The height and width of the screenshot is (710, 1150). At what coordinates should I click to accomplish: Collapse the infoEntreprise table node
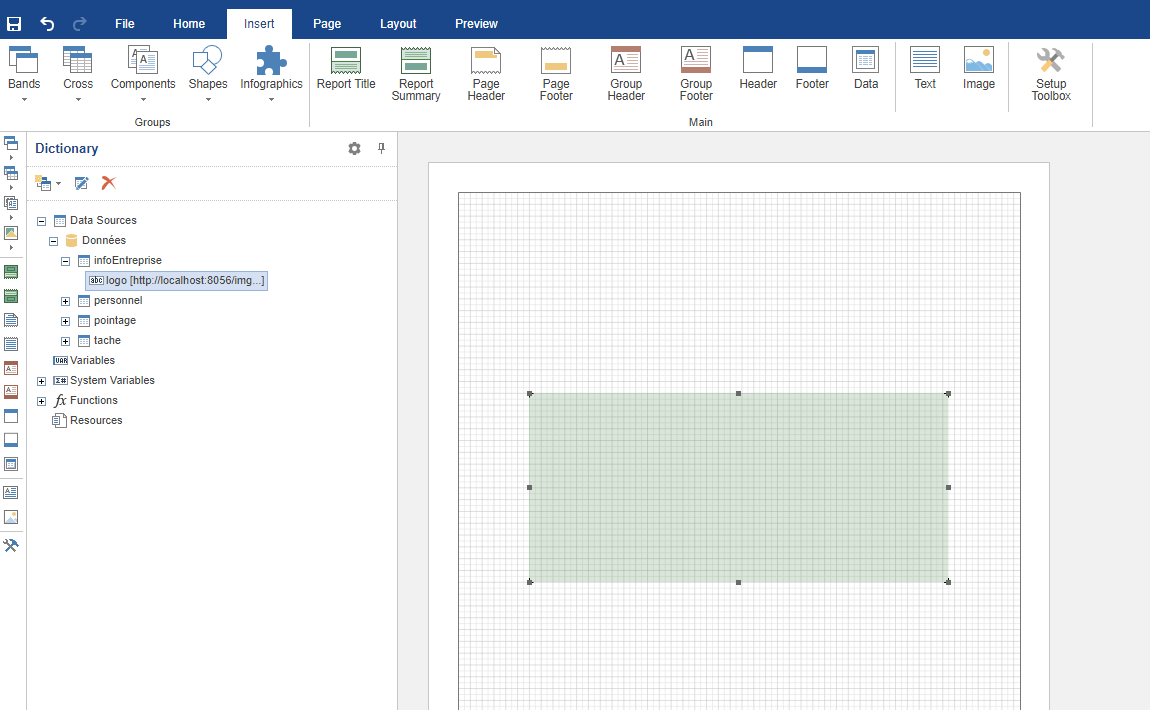tap(65, 261)
